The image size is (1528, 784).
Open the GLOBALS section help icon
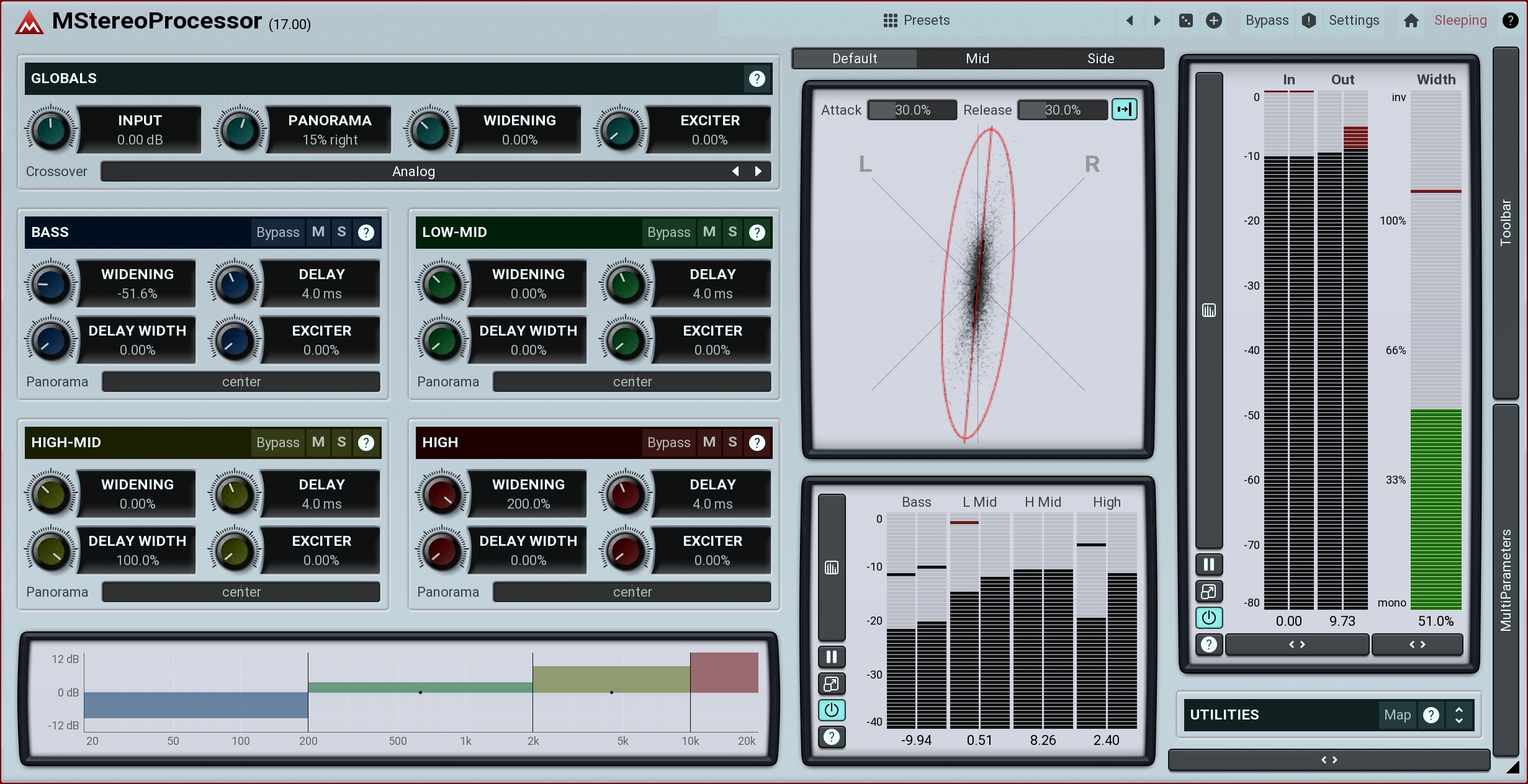pyautogui.click(x=757, y=79)
